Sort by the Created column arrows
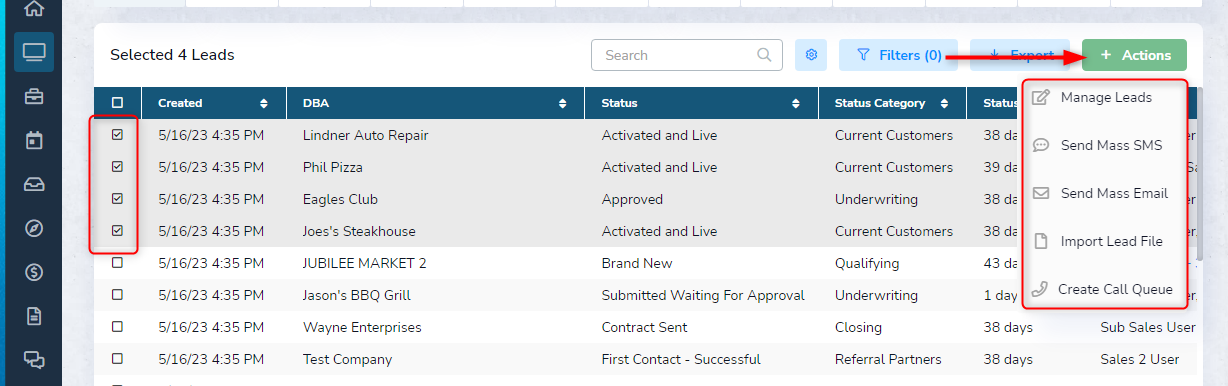The image size is (1228, 386). pos(264,103)
